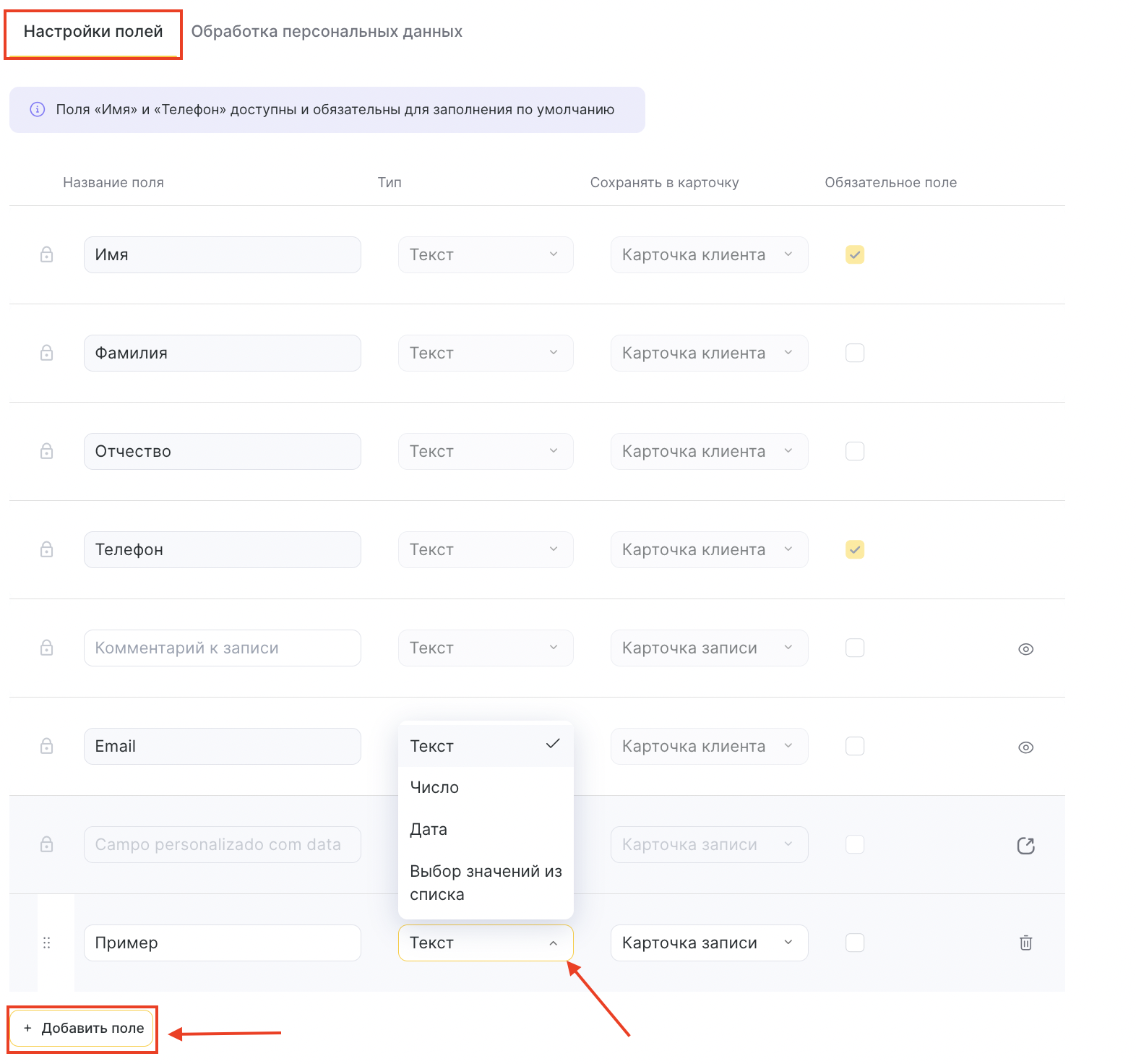1136x1064 pixels.
Task: Click the open-link icon for Campo personalizado row
Action: [1025, 845]
